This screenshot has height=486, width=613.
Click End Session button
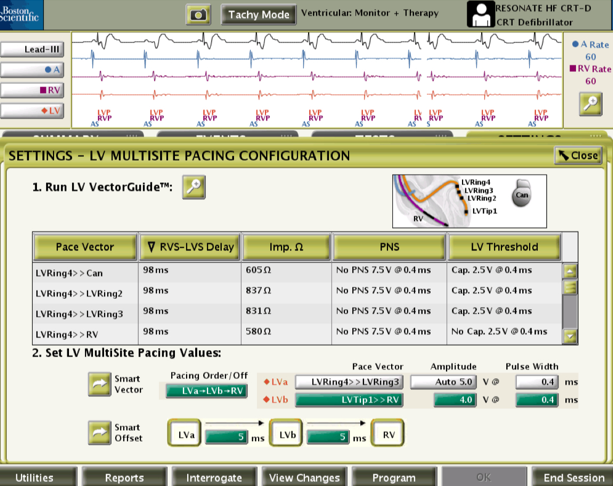click(572, 477)
